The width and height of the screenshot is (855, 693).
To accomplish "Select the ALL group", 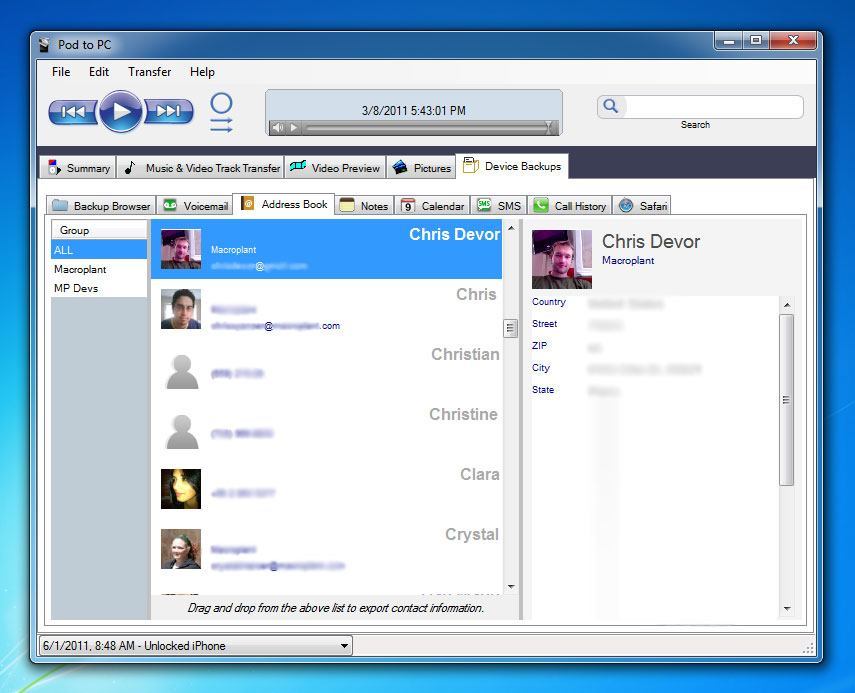I will (99, 250).
